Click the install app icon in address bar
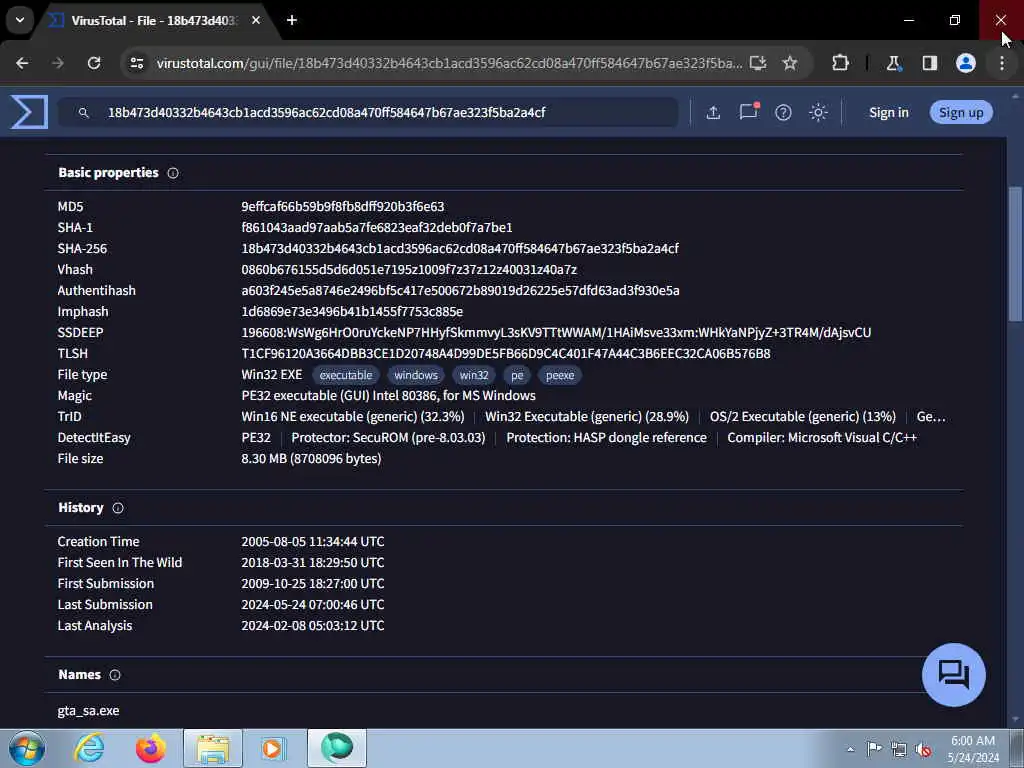 point(758,63)
